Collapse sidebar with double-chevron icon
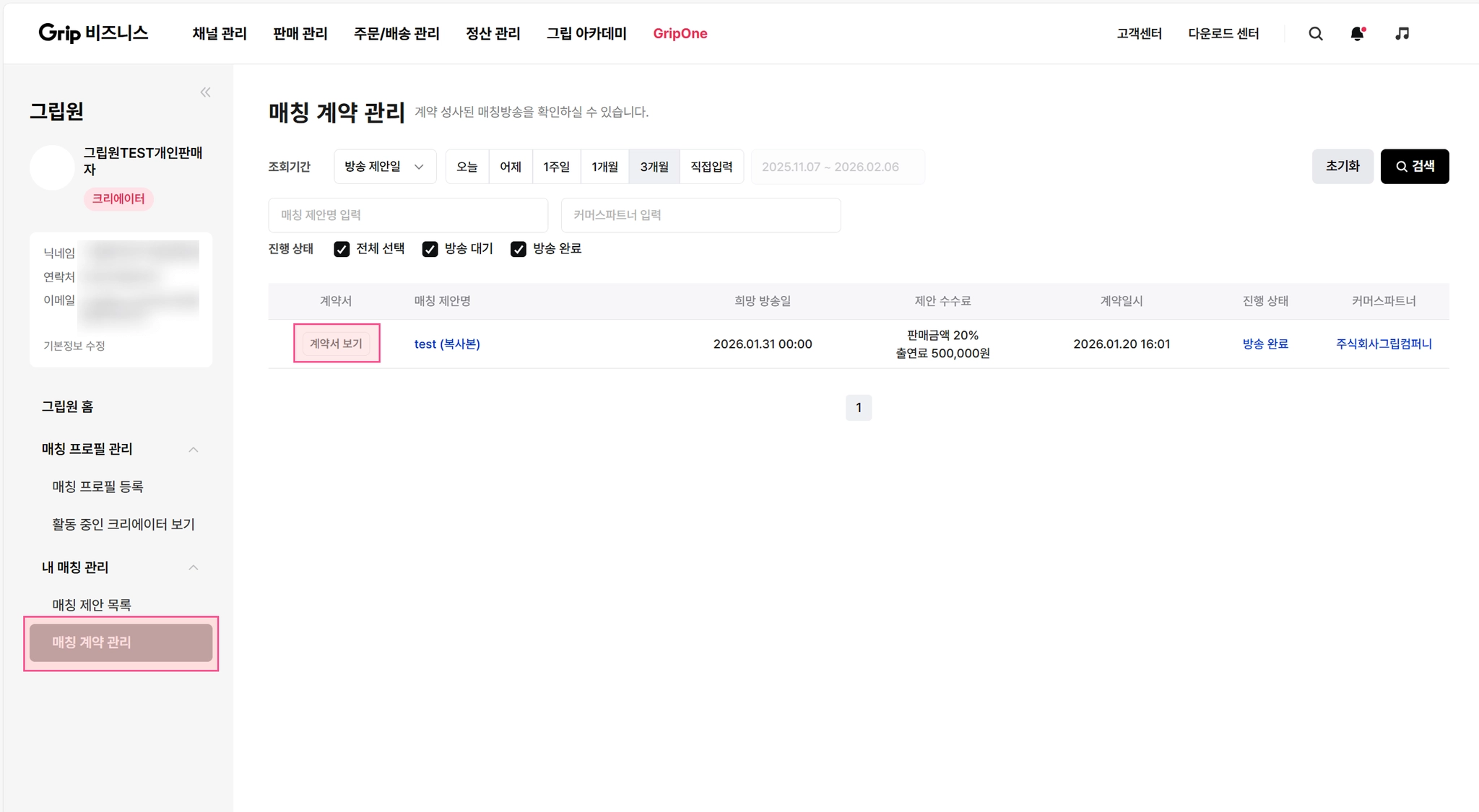Image resolution: width=1479 pixels, height=812 pixels. (205, 92)
